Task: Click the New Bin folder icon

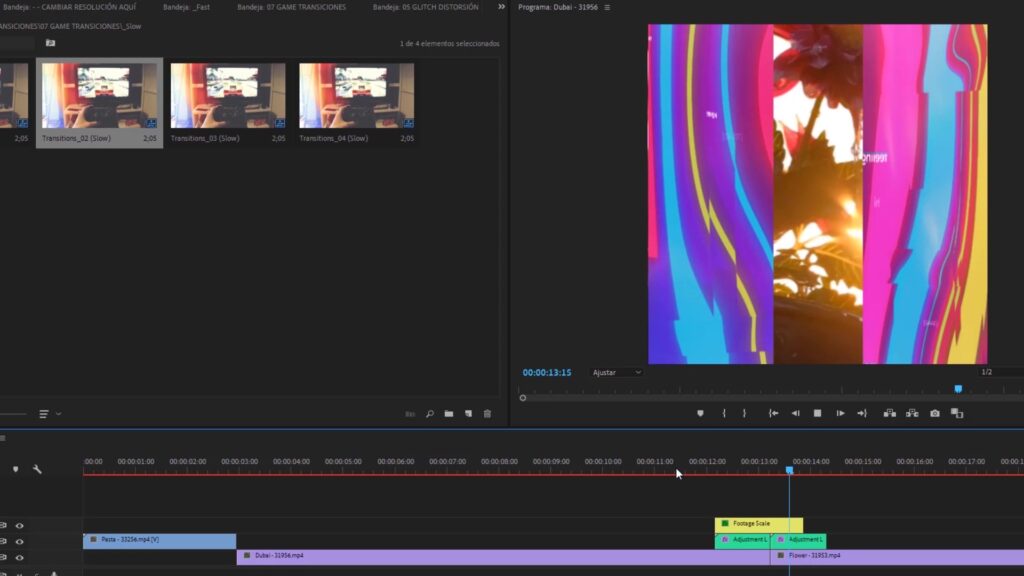Action: [449, 414]
